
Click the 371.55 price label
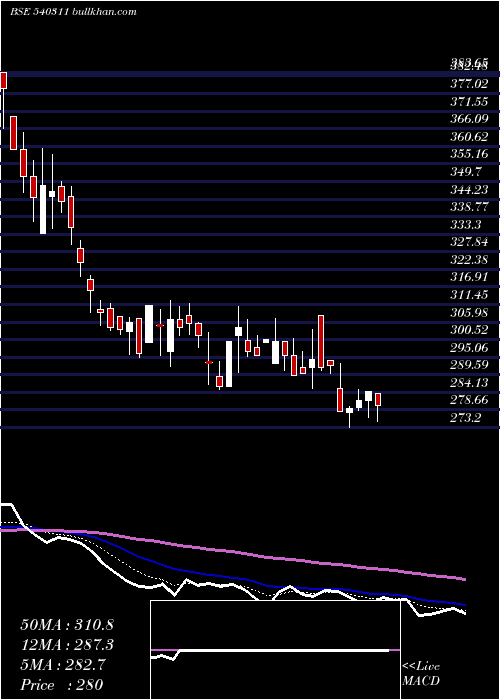coord(469,101)
